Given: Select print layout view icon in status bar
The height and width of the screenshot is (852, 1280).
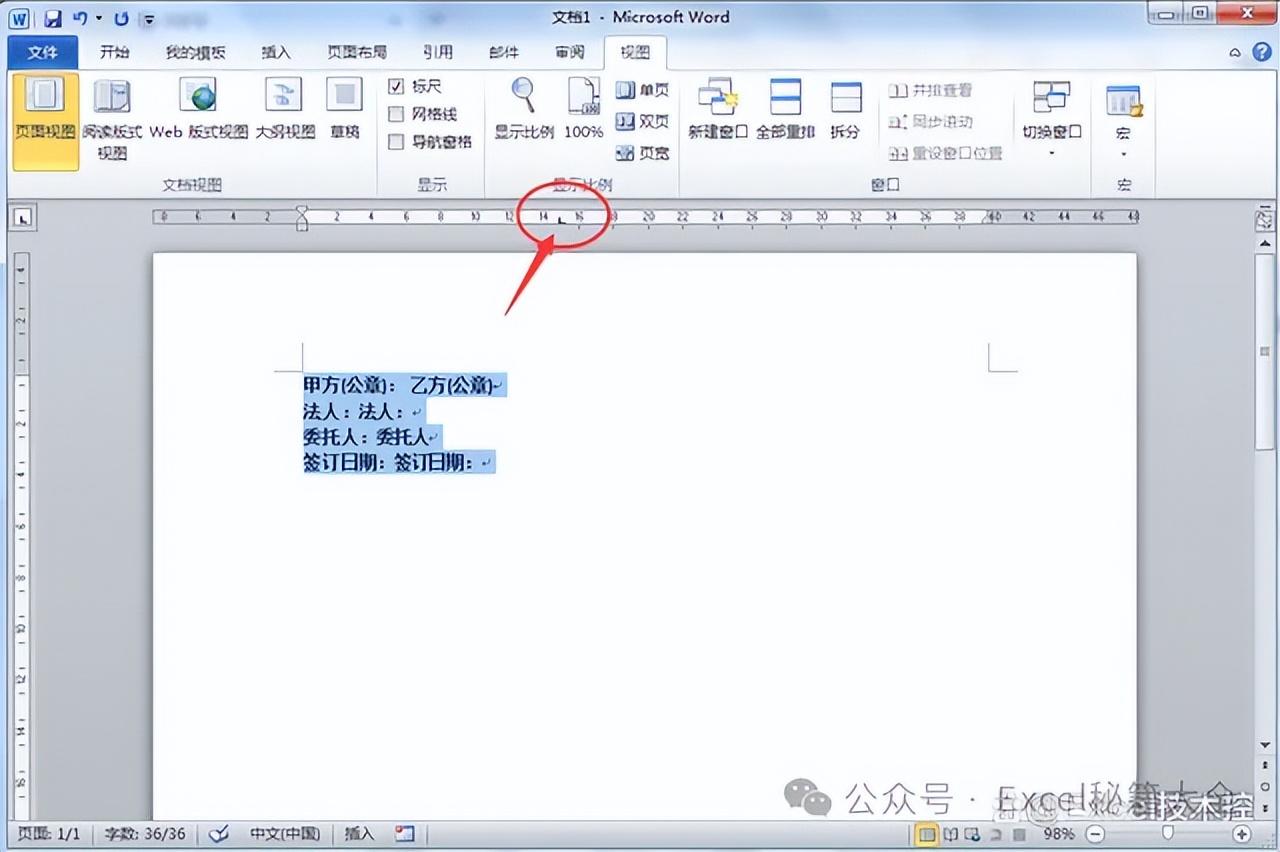Looking at the screenshot, I should tap(927, 833).
